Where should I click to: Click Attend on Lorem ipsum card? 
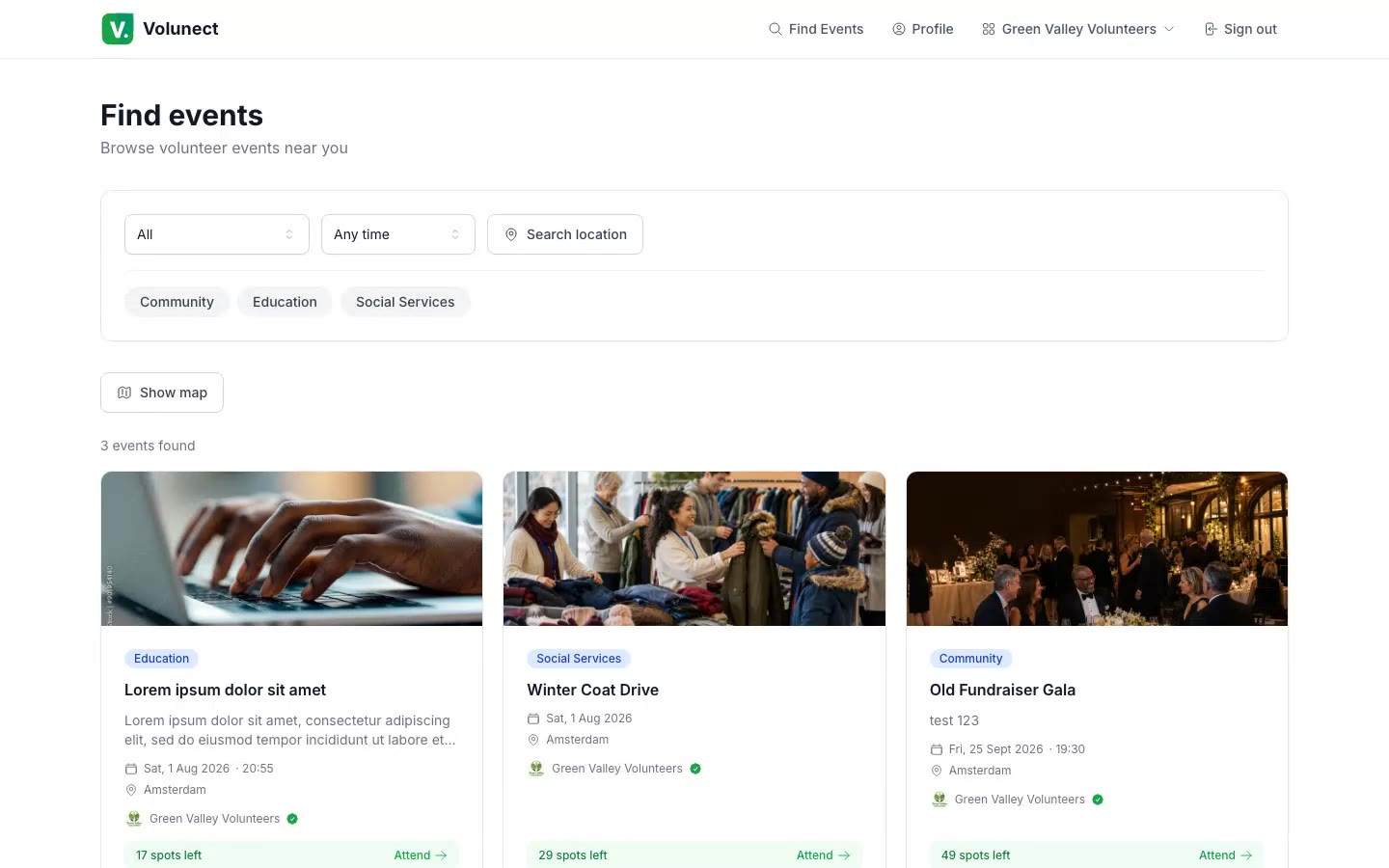click(421, 855)
